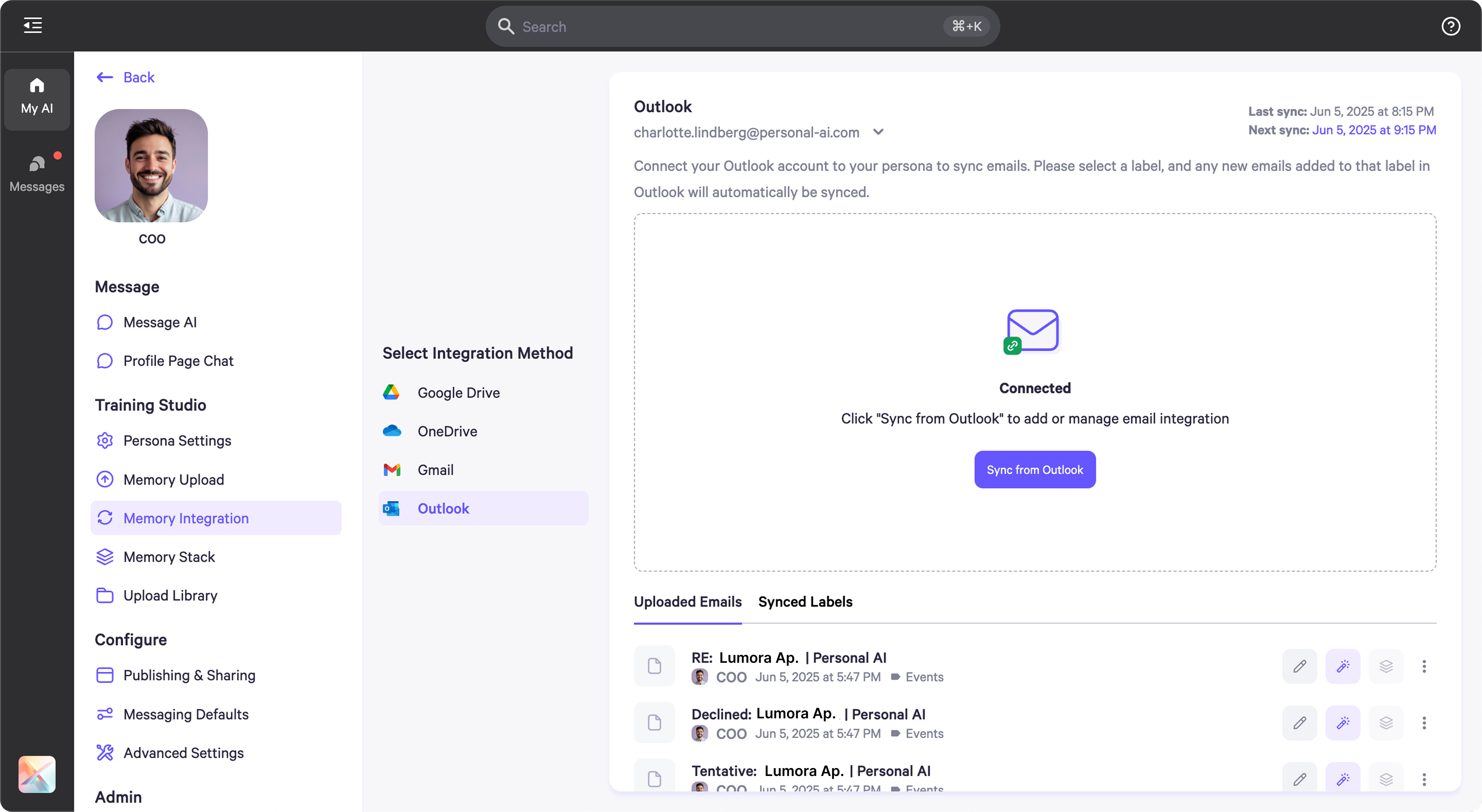Open the Uploaded Emails tab
The image size is (1482, 812).
tap(687, 601)
